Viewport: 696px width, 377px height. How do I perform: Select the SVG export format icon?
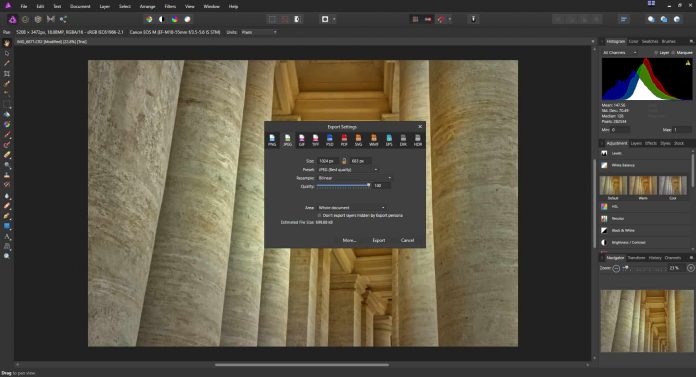tap(358, 140)
